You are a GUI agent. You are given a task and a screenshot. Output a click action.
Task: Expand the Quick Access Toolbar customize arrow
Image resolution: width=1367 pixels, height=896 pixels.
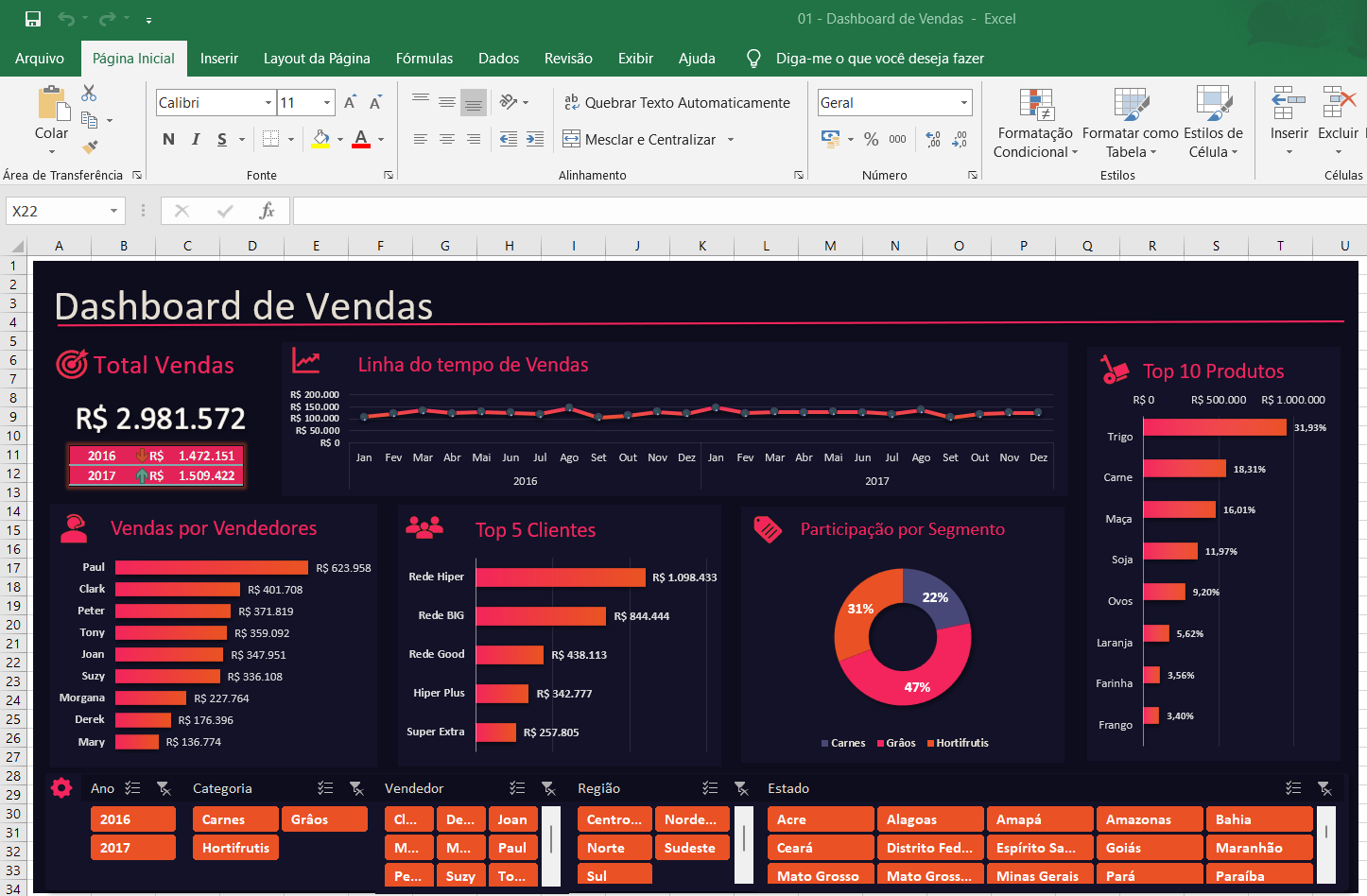[148, 19]
